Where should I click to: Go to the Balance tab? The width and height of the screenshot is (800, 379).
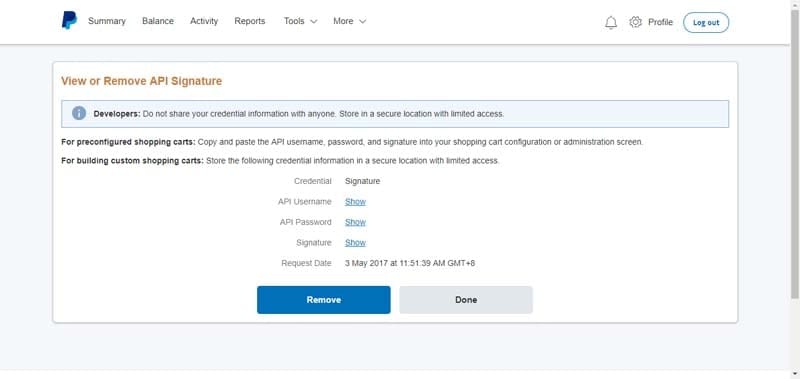[158, 21]
